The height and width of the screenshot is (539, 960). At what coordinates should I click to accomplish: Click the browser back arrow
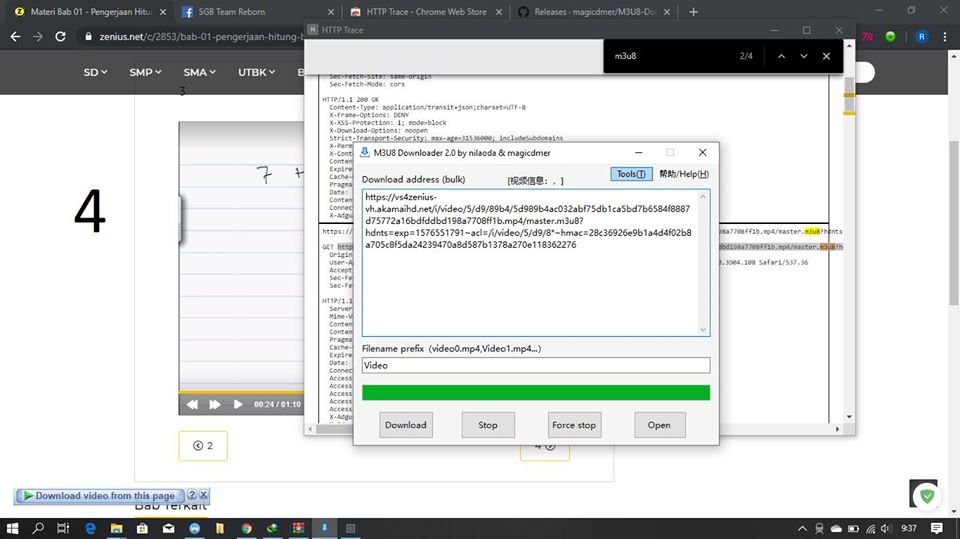15,37
